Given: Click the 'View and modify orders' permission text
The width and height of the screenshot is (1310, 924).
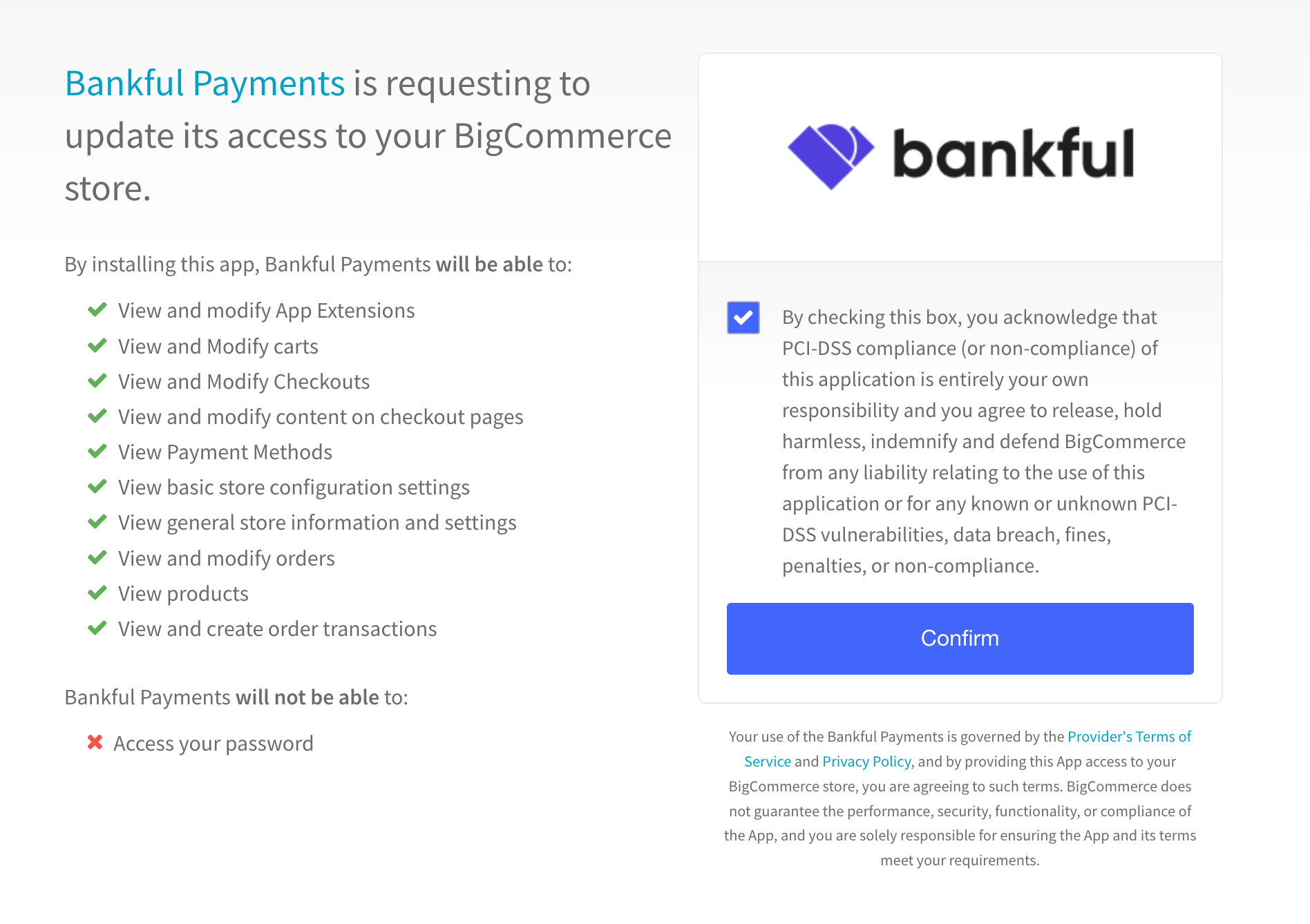Looking at the screenshot, I should pyautogui.click(x=226, y=559).
